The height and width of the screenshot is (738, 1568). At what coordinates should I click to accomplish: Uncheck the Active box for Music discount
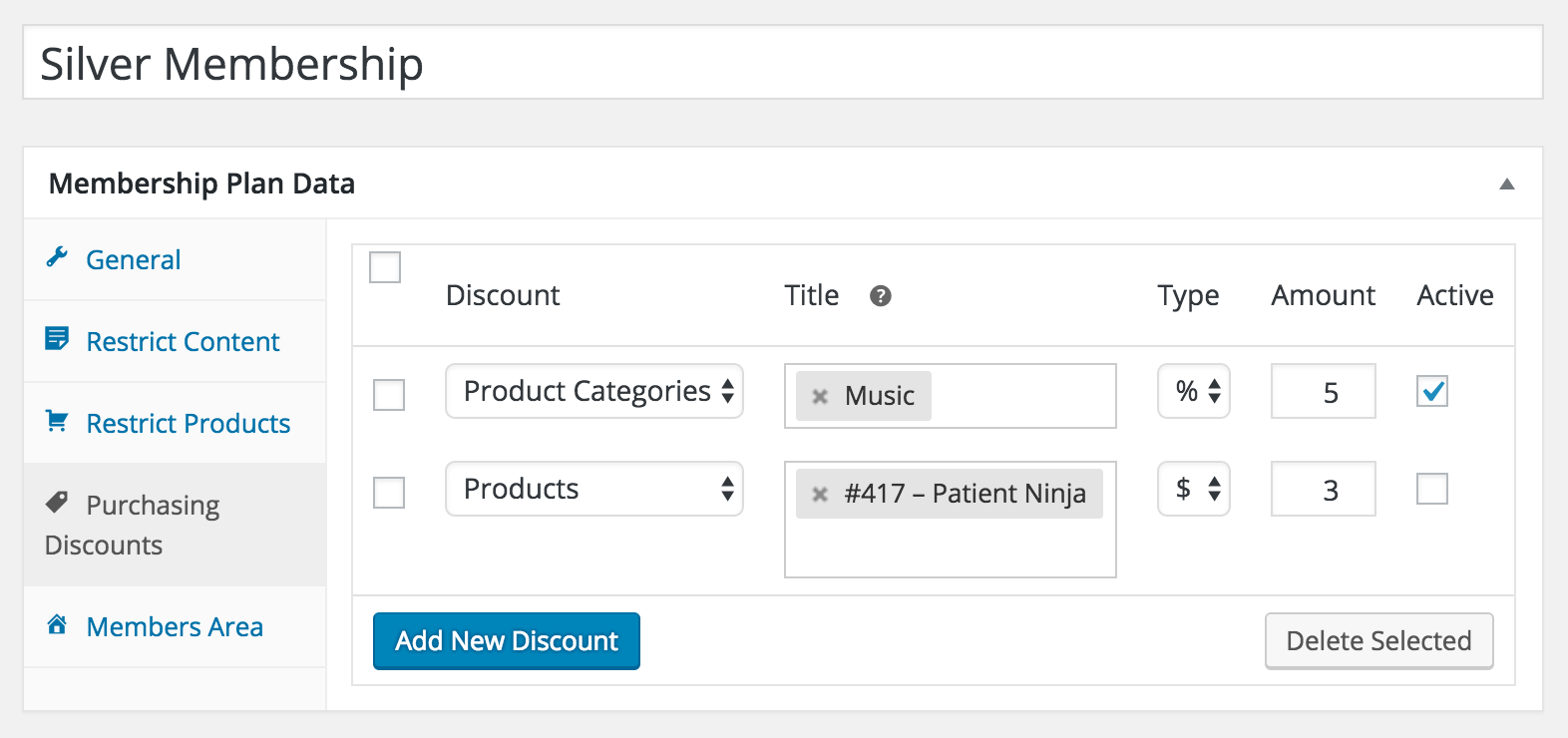tap(1432, 391)
